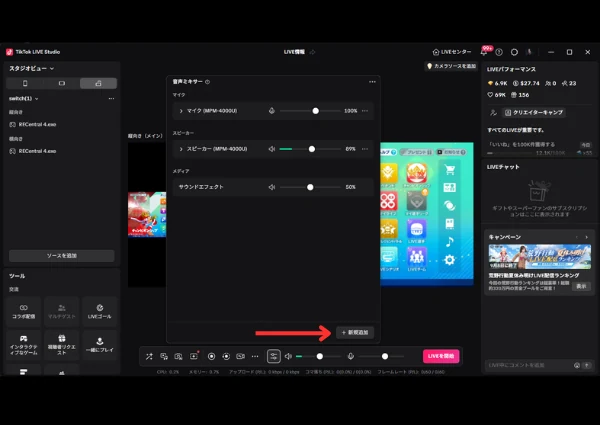Image resolution: width=600 pixels, height=425 pixels.
Task: Adjust the bottom toolbar speaker volume slider
Action: [318, 357]
